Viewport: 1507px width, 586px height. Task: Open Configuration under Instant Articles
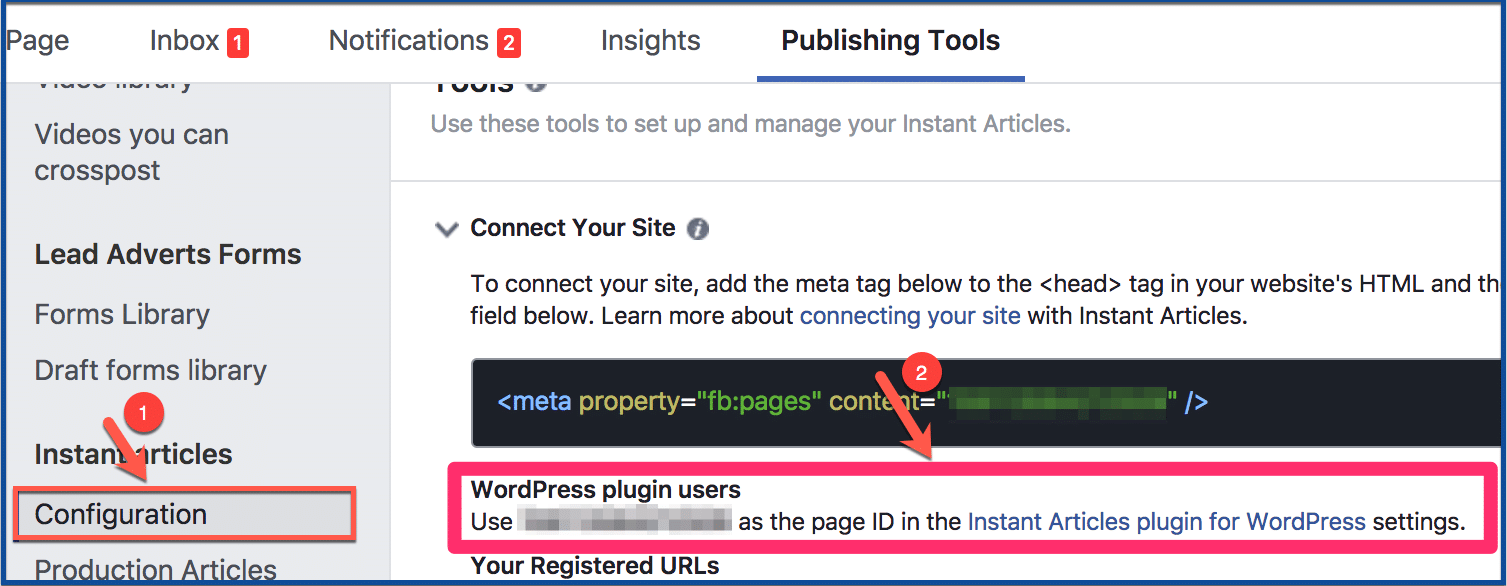[x=185, y=514]
